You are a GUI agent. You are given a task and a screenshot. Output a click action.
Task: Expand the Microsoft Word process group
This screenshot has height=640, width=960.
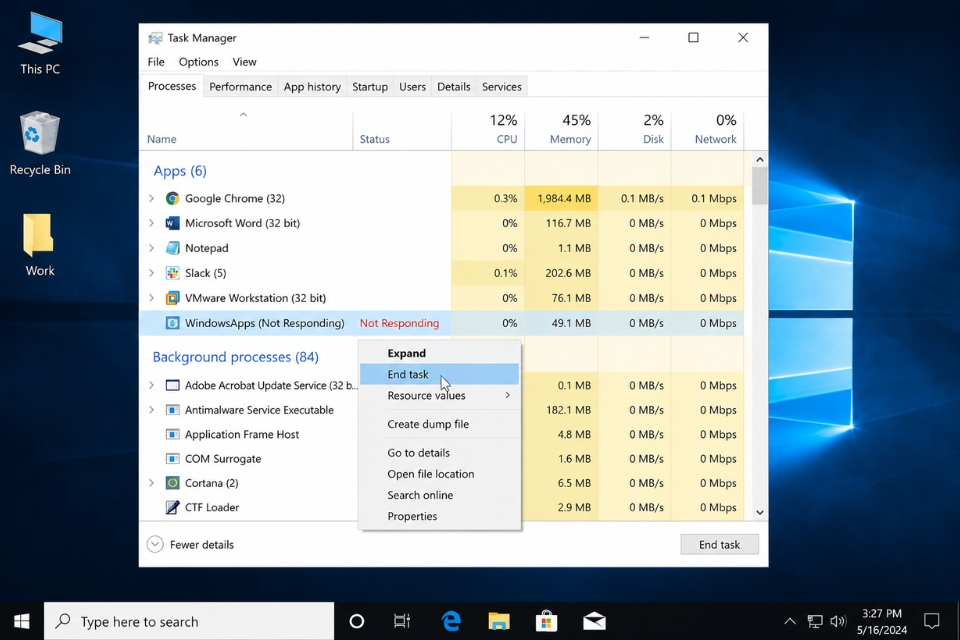152,223
